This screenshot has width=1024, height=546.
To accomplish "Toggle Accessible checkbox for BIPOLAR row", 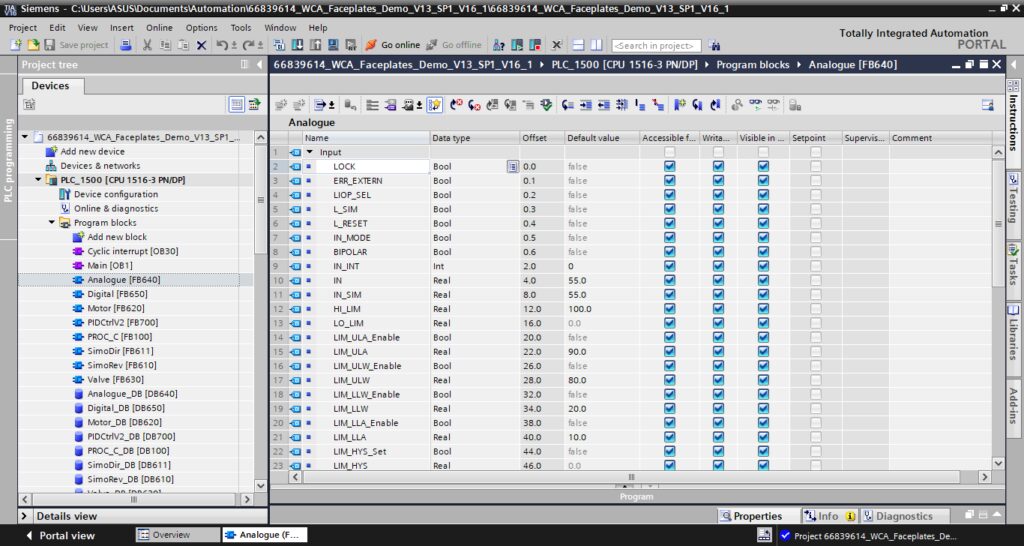I will pos(669,252).
